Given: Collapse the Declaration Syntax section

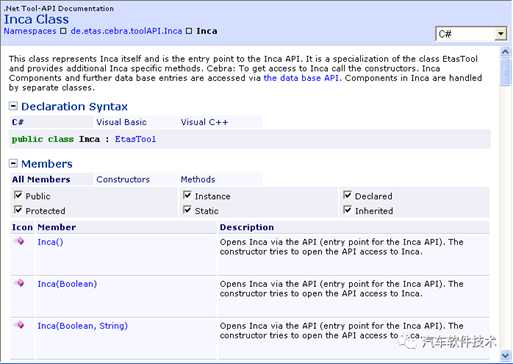Looking at the screenshot, I should pyautogui.click(x=13, y=106).
